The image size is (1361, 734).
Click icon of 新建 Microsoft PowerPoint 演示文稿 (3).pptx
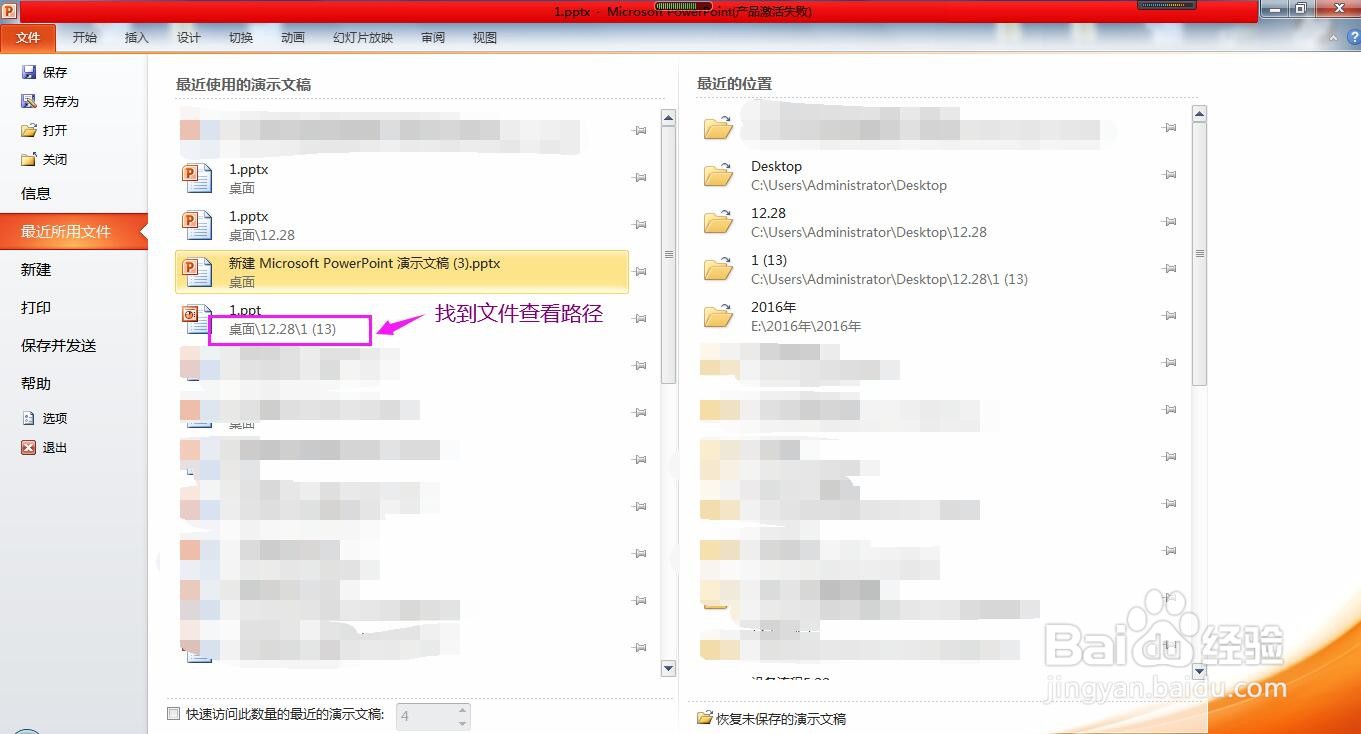[197, 272]
